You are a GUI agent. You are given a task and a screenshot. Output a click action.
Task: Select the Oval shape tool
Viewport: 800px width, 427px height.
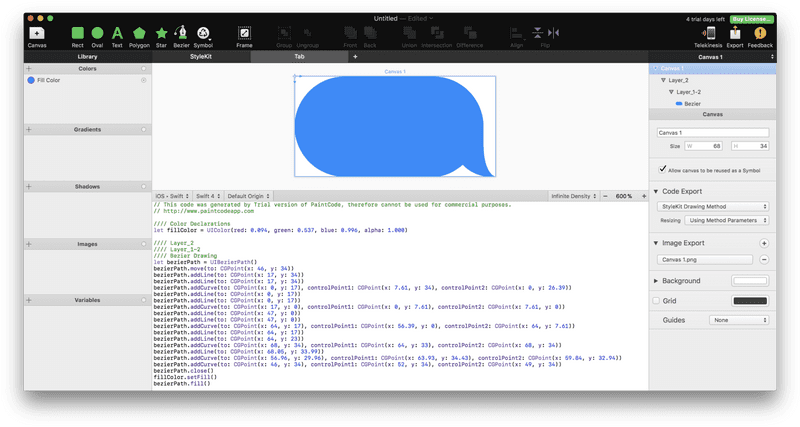click(x=97, y=33)
